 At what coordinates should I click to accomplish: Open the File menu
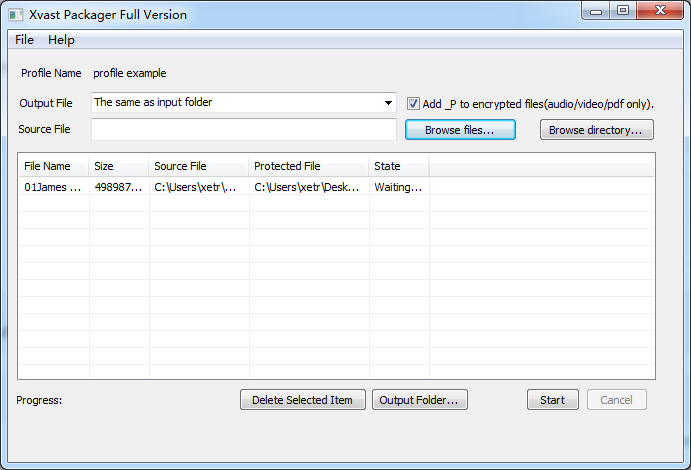[x=24, y=40]
